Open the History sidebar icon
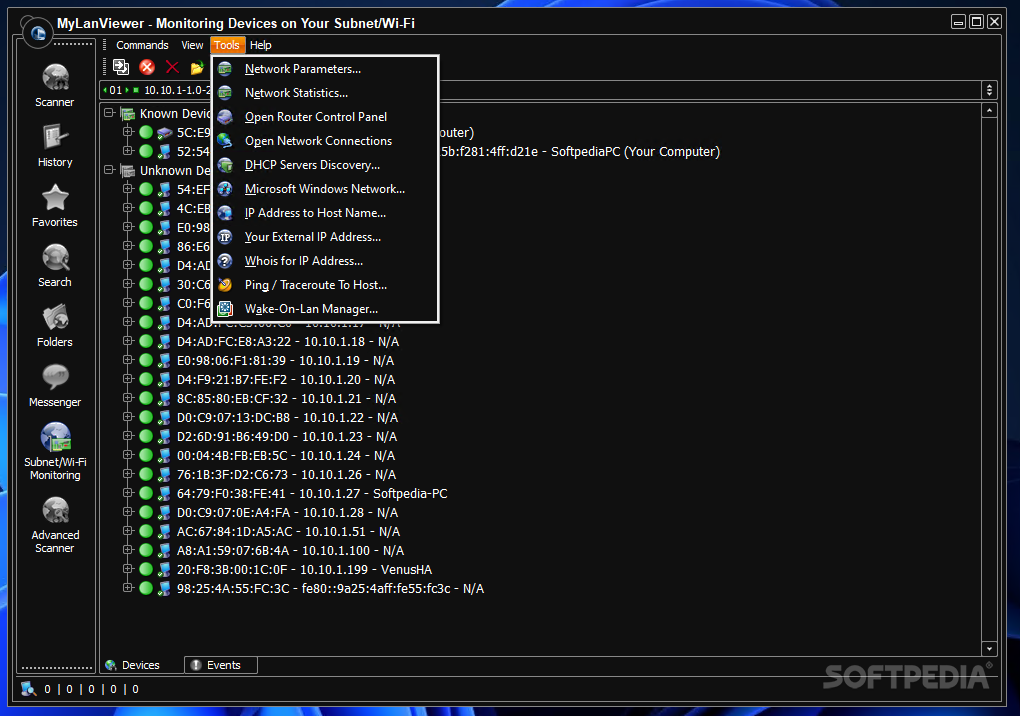Viewport: 1020px width, 716px height. 55,138
